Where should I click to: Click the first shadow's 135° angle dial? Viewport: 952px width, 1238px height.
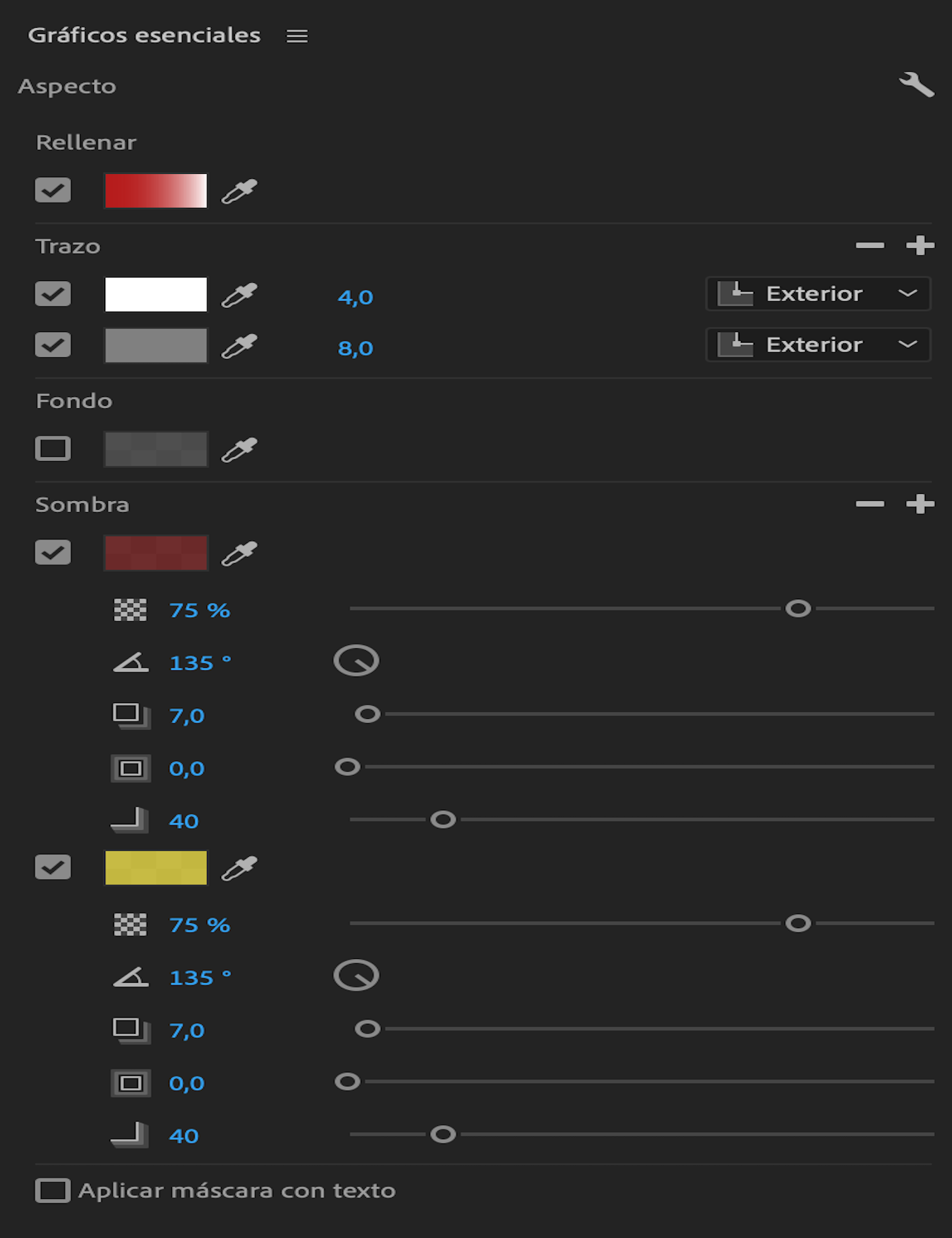[356, 661]
